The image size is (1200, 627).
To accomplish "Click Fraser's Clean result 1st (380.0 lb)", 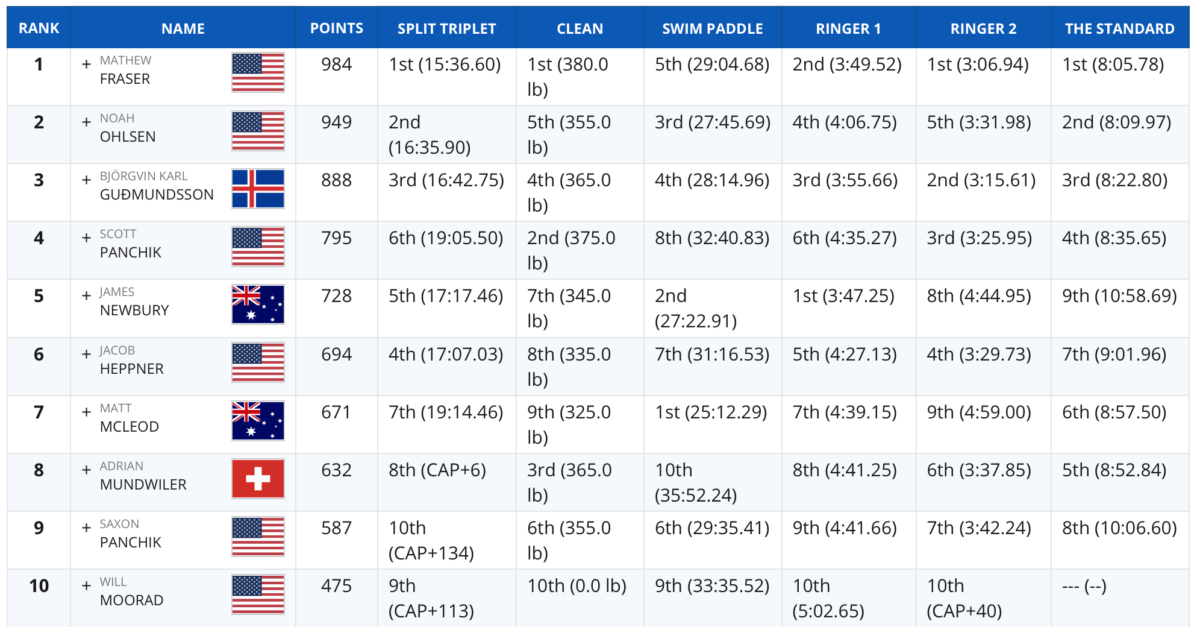I will point(568,77).
